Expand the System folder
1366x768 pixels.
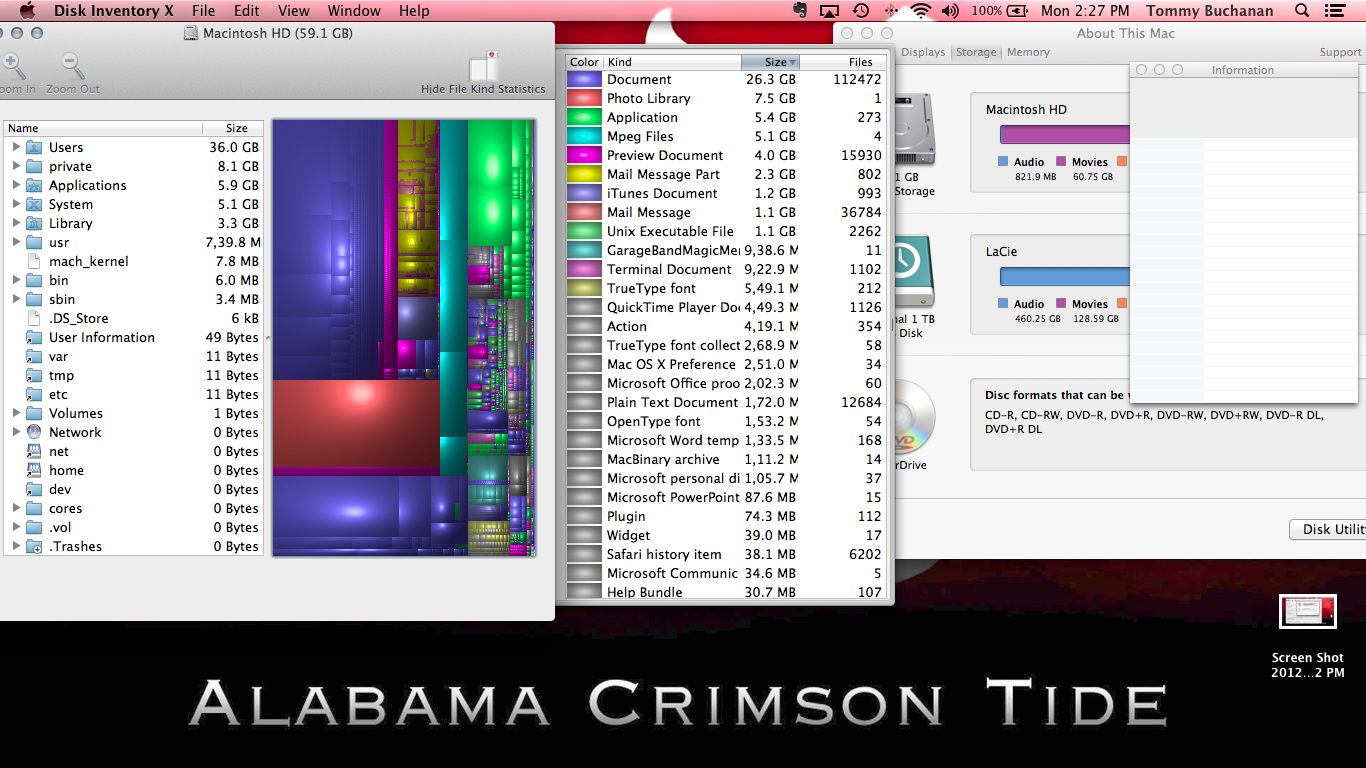pyautogui.click(x=16, y=204)
